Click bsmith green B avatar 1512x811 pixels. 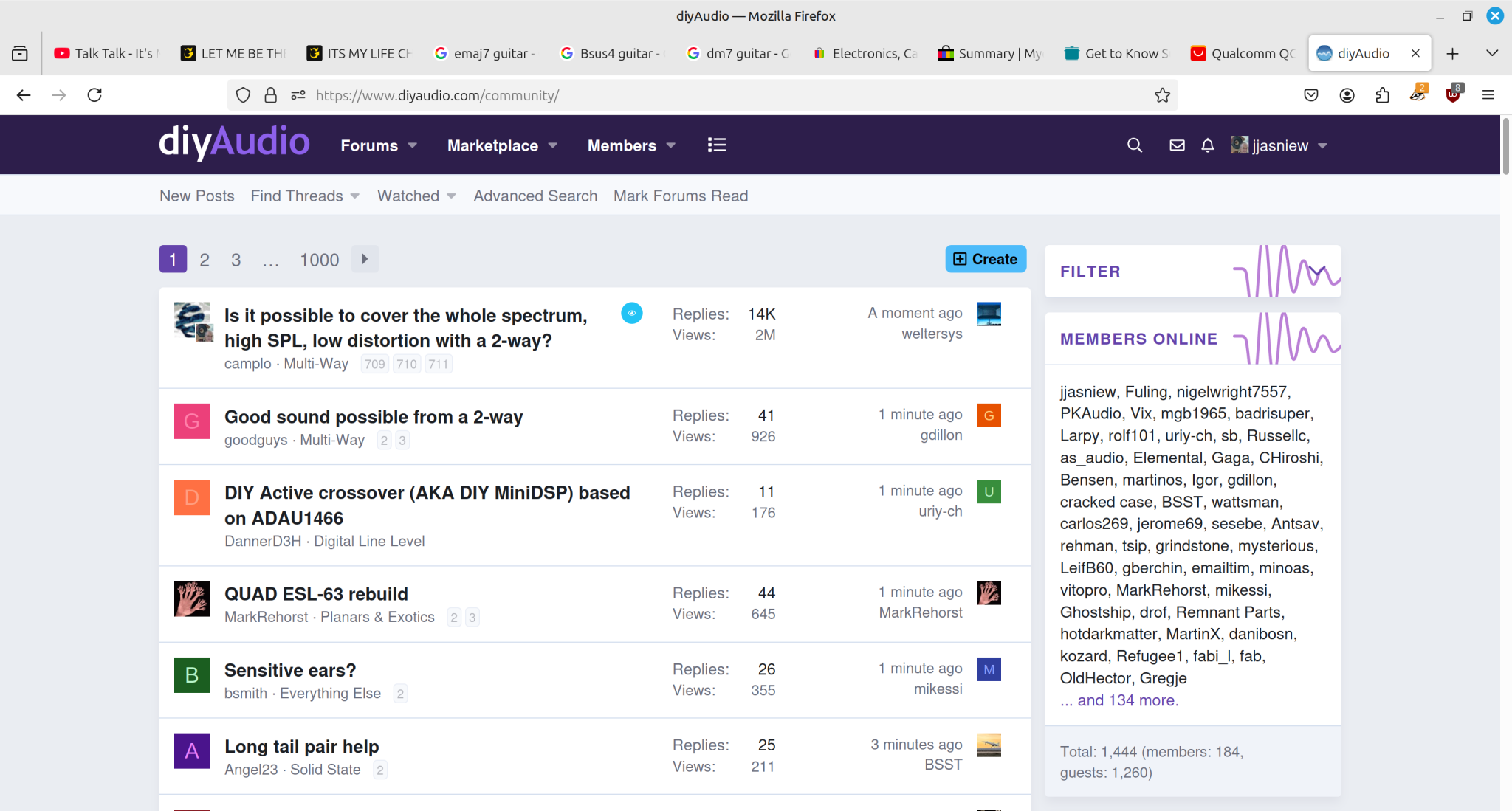(192, 675)
